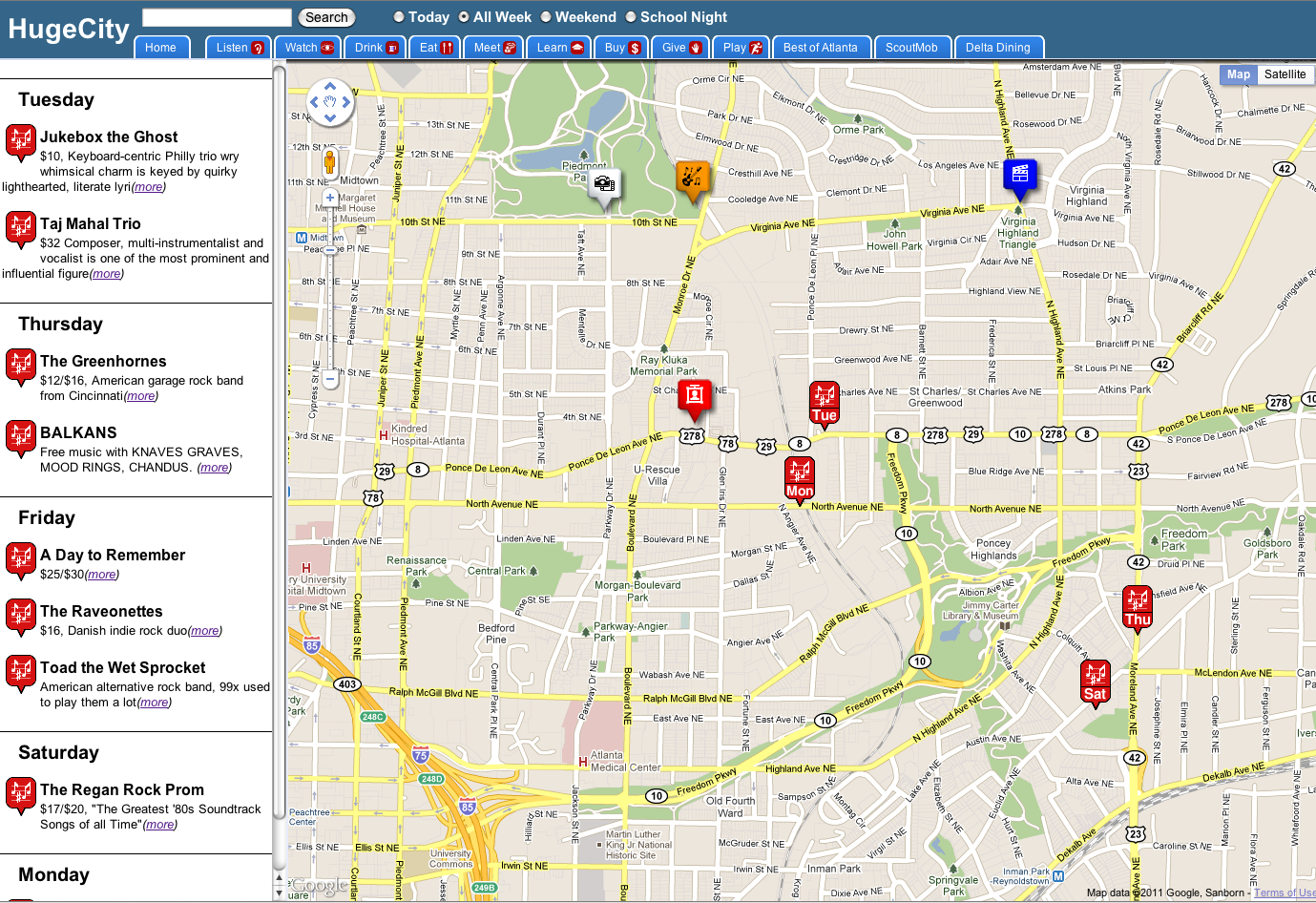This screenshot has height=903, width=1316.
Task: Click the HugeCity logo
Action: 69,29
